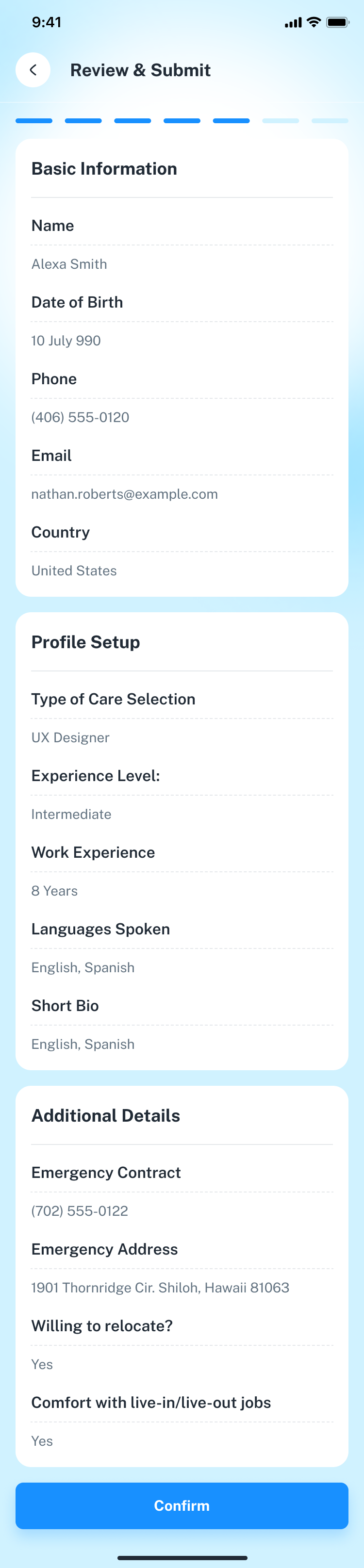
Task: Click the cellular signal icon
Action: pyautogui.click(x=293, y=23)
